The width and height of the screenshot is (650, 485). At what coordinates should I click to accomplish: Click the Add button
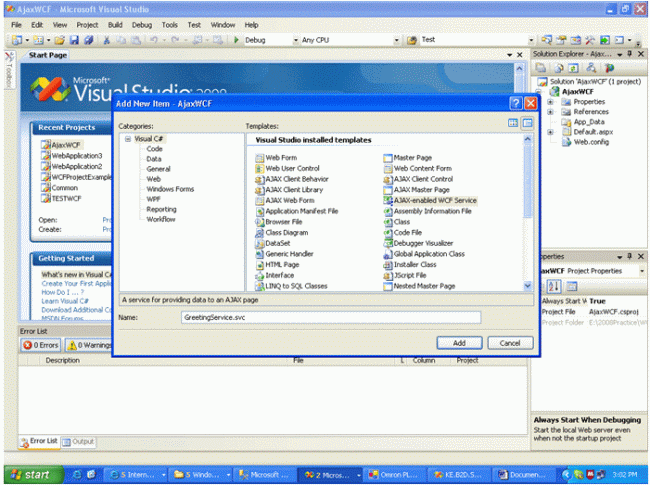coord(459,343)
